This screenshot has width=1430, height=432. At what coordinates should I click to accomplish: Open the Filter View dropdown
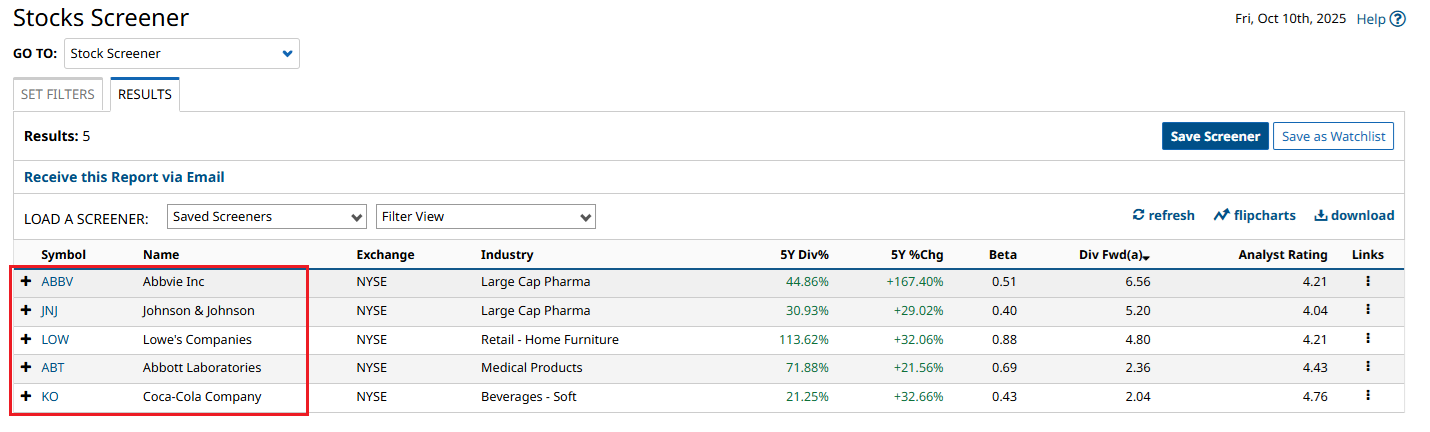click(485, 216)
